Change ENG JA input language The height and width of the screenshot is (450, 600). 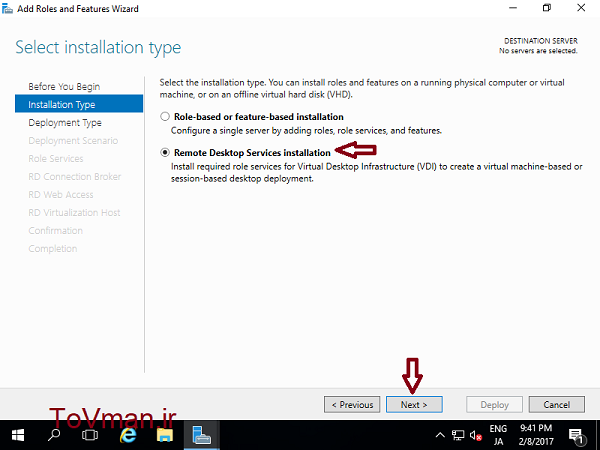click(498, 435)
